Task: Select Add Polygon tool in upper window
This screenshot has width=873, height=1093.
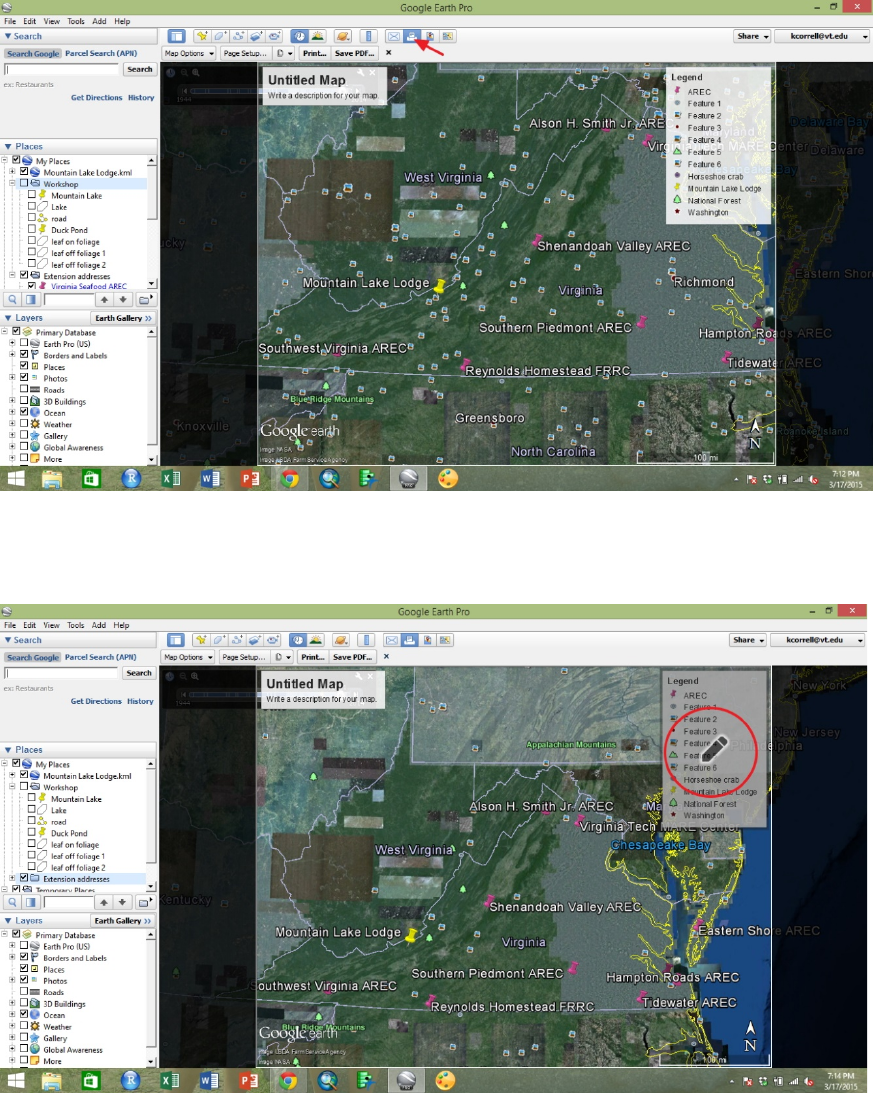Action: click(220, 36)
